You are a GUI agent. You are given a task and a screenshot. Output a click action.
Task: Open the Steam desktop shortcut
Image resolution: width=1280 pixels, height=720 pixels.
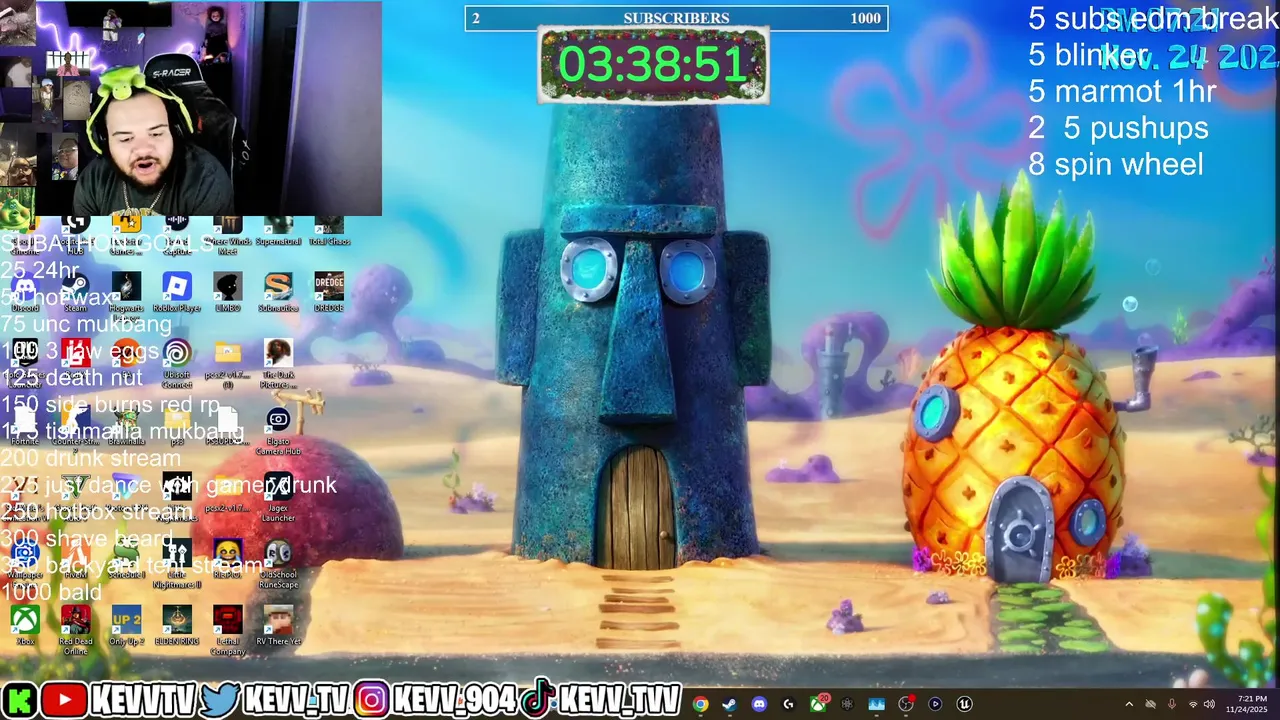tap(76, 292)
